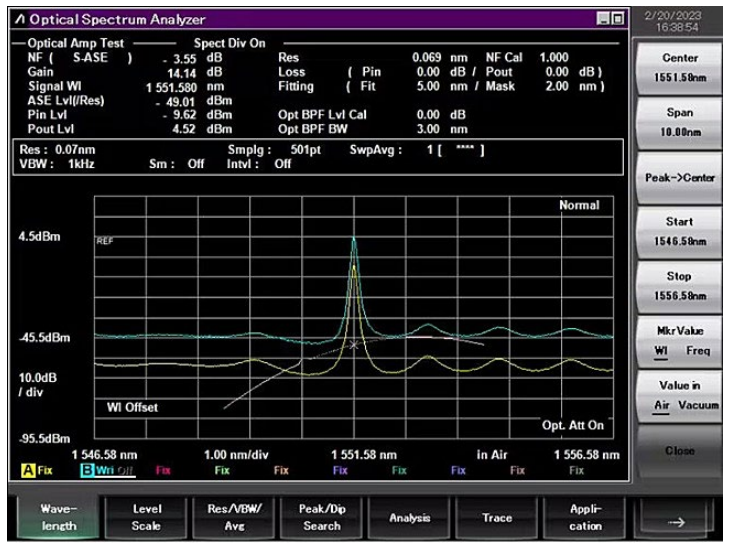The width and height of the screenshot is (730, 553).
Task: Switch to the Wavelength menu tab
Action: (58, 518)
